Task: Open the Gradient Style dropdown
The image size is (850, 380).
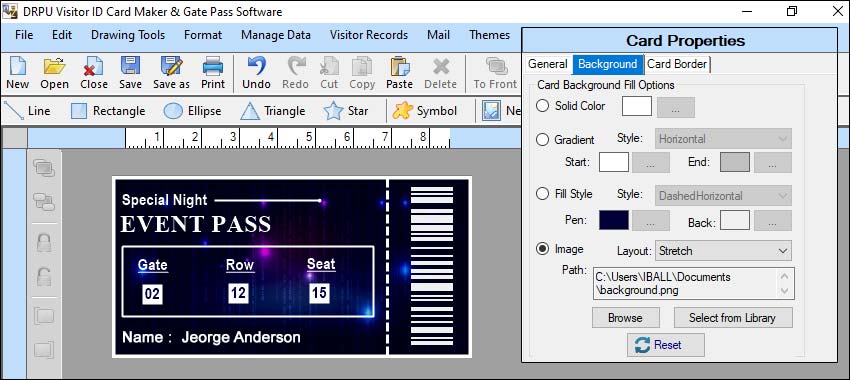Action: point(723,139)
